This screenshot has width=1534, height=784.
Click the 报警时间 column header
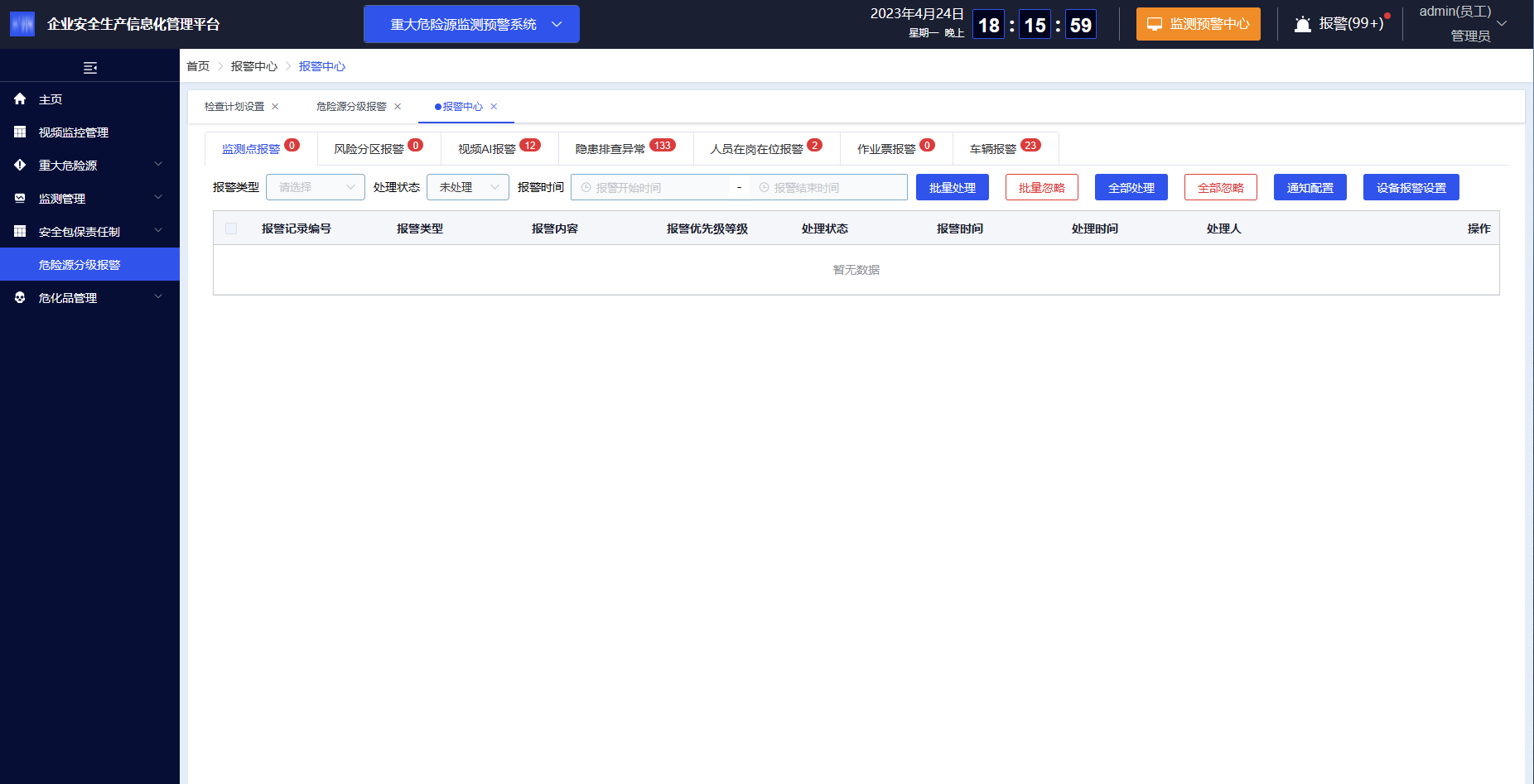click(x=960, y=228)
